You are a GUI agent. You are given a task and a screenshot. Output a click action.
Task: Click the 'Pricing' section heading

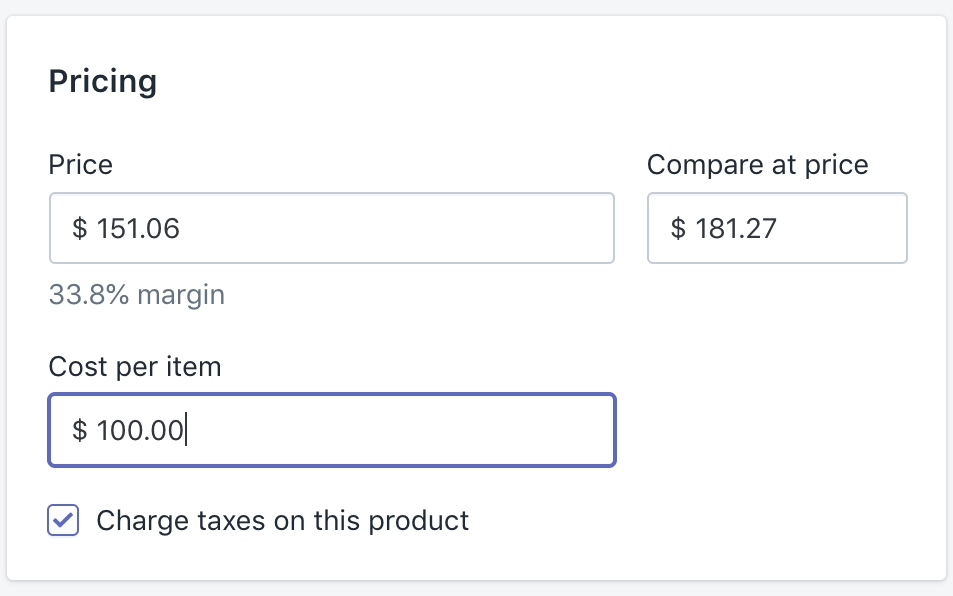point(103,82)
